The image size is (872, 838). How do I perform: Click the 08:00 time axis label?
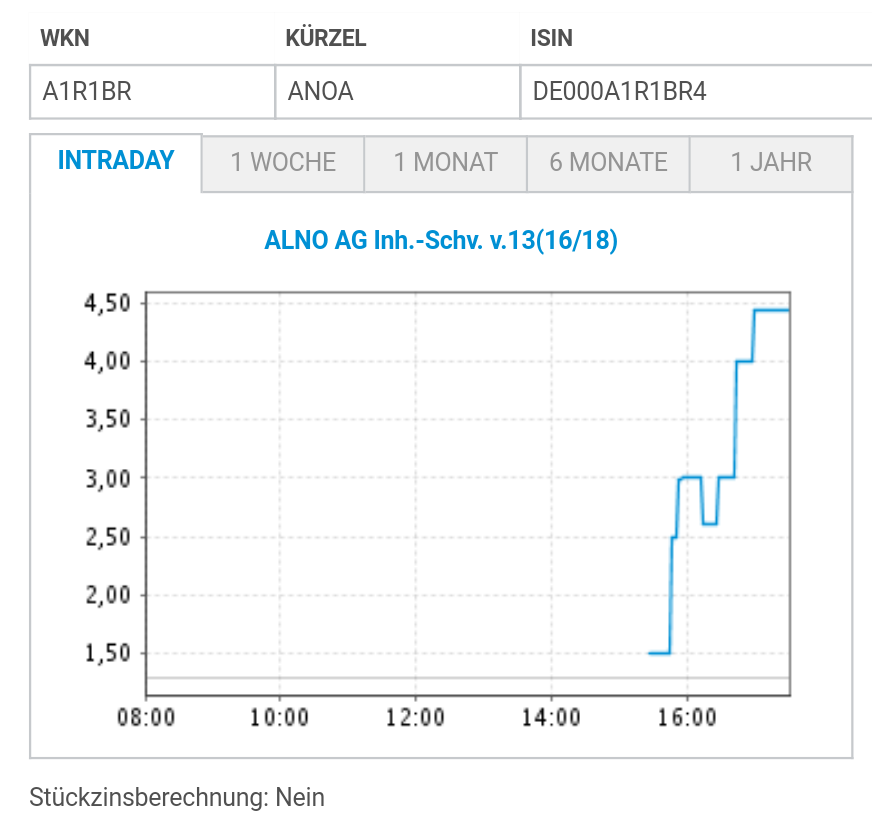coord(146,718)
